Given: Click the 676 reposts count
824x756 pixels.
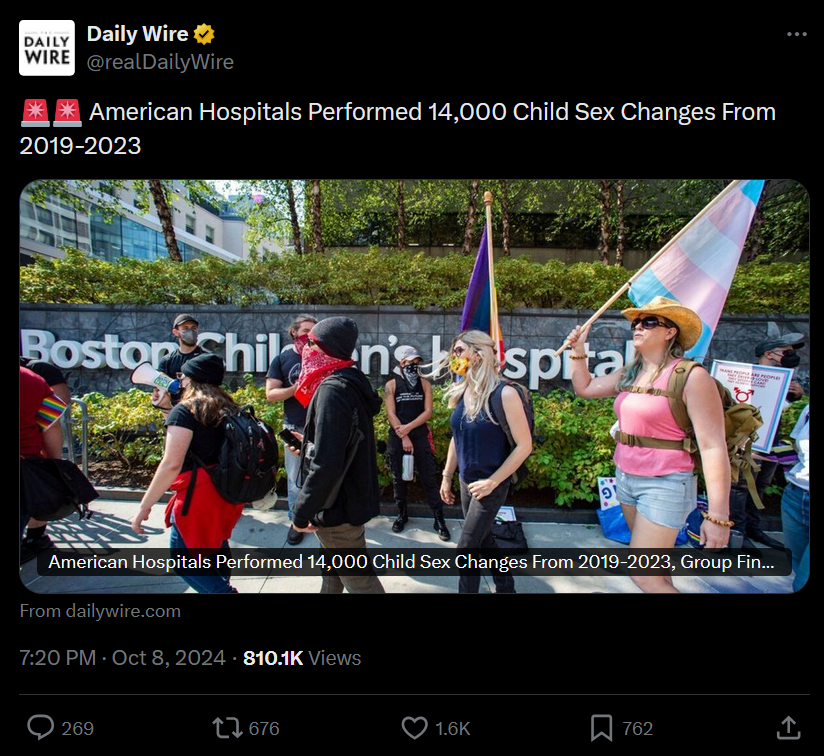Looking at the screenshot, I should click(x=264, y=729).
